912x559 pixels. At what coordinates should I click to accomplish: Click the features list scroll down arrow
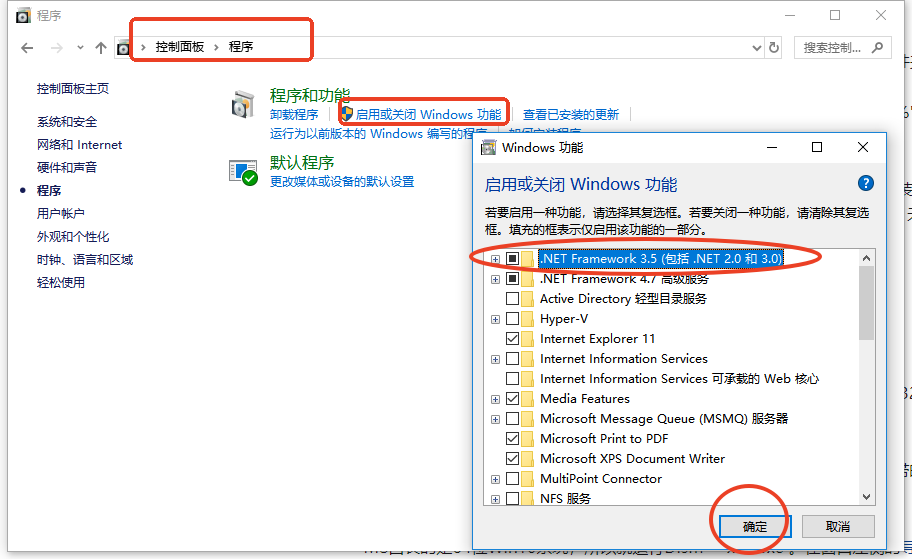(866, 496)
